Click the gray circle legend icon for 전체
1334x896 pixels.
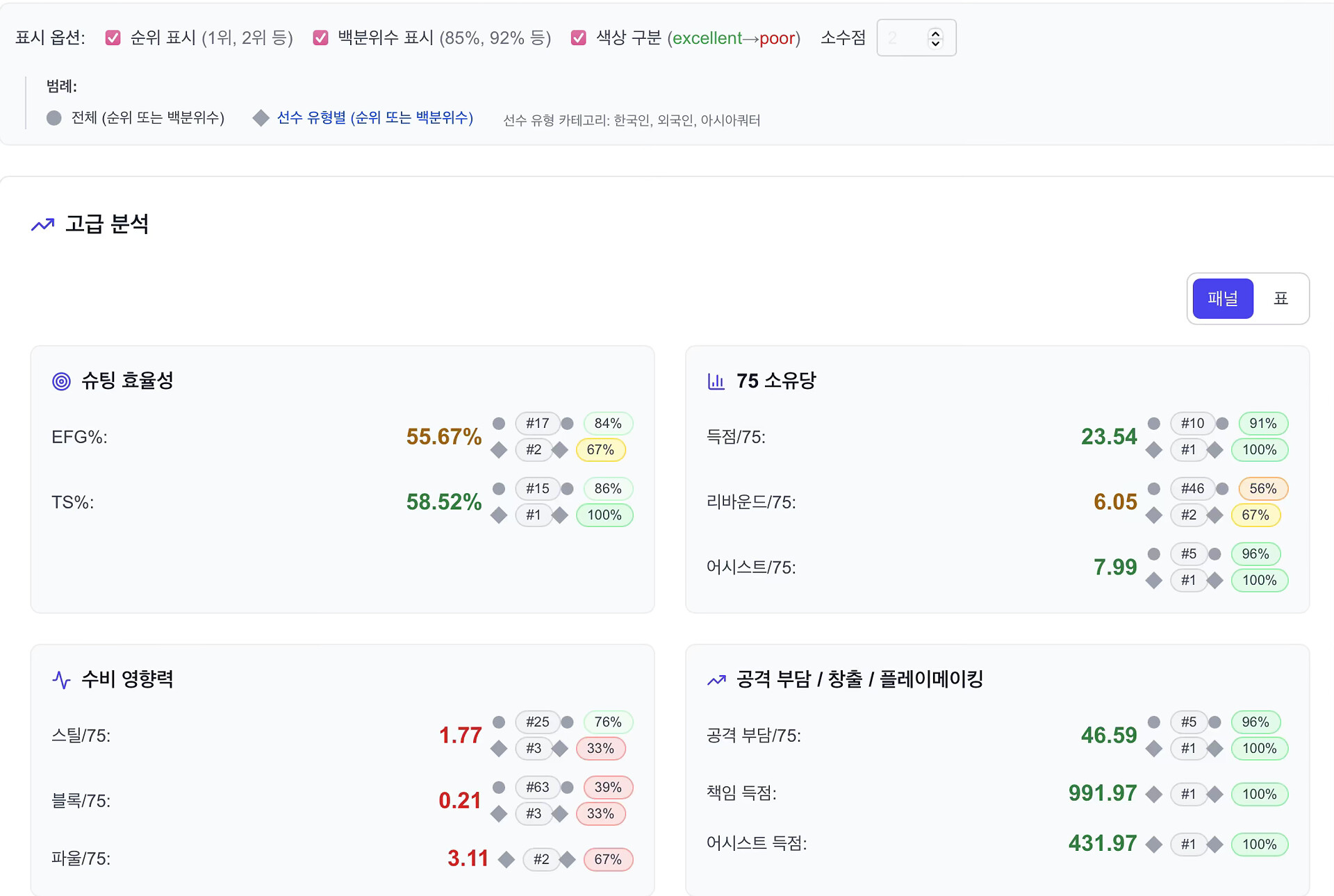[x=54, y=118]
